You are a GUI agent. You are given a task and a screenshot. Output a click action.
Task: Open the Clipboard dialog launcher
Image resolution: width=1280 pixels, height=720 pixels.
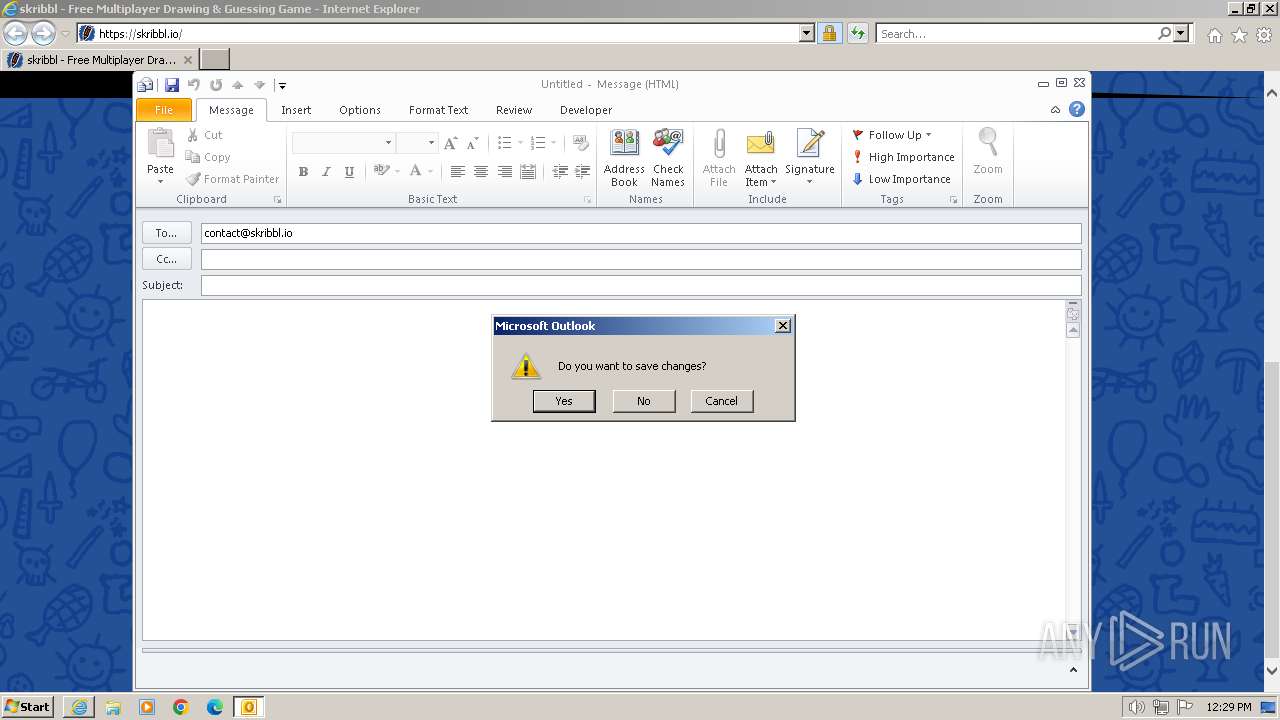278,200
